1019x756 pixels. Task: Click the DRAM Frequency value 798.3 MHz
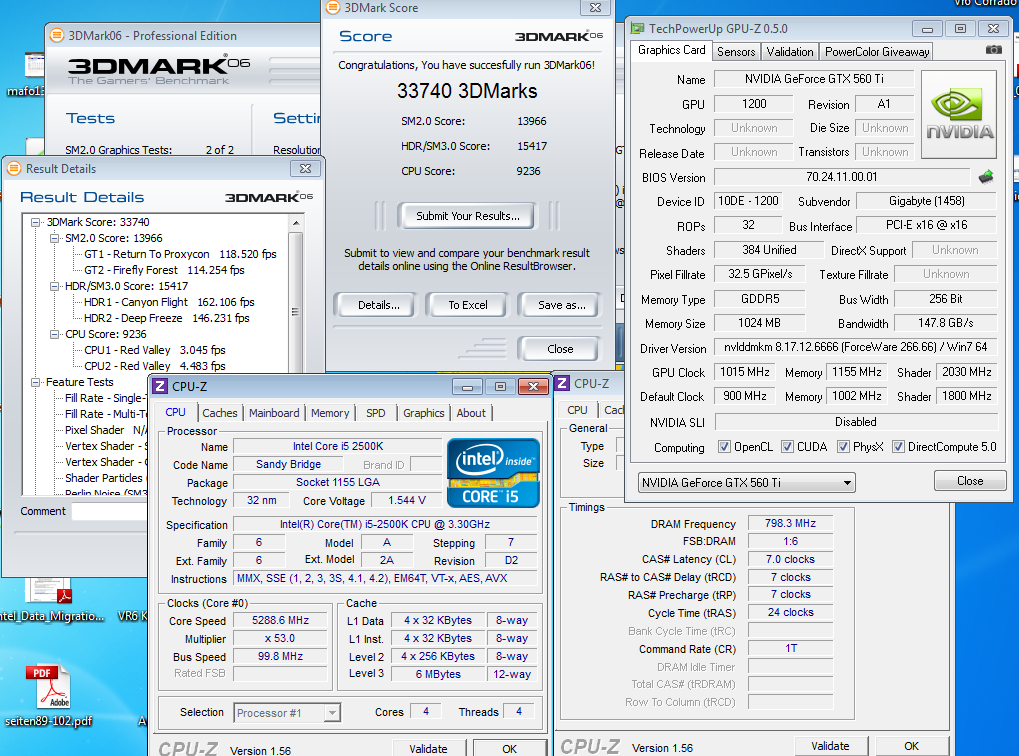click(790, 523)
